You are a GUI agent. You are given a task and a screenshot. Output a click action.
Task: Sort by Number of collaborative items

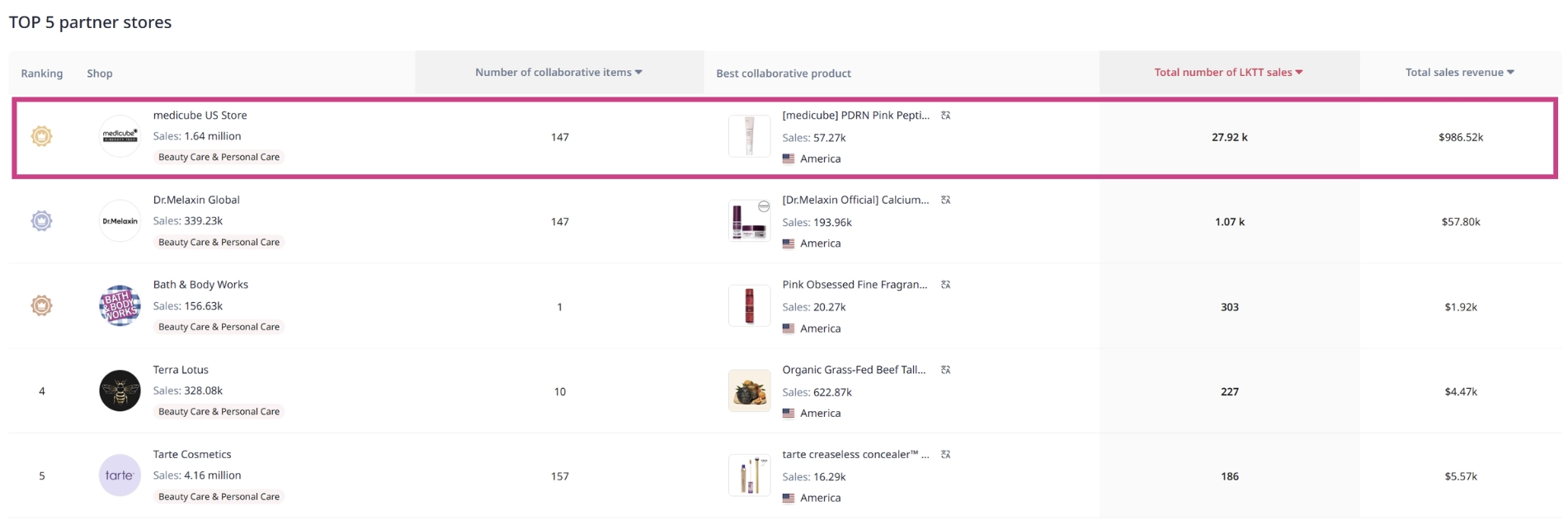pos(558,73)
